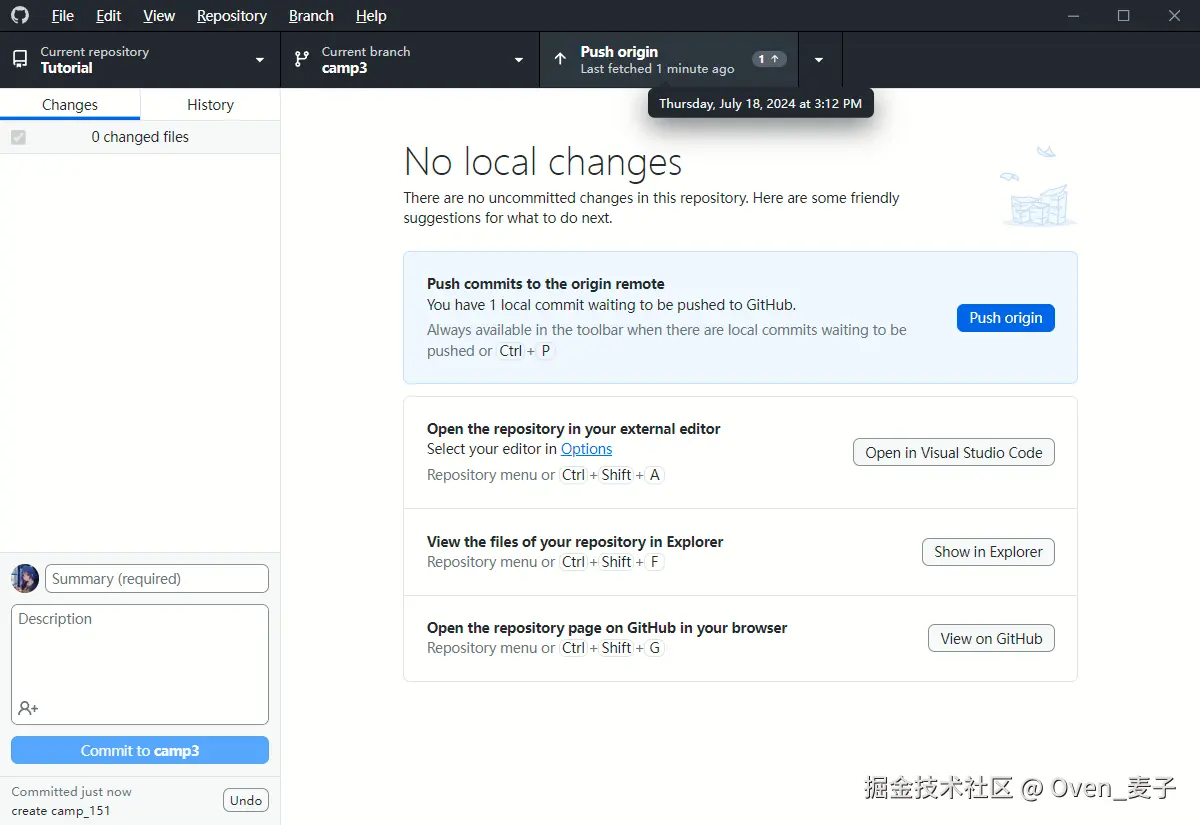
Task: Click the Show in Explorer button
Action: [x=988, y=552]
